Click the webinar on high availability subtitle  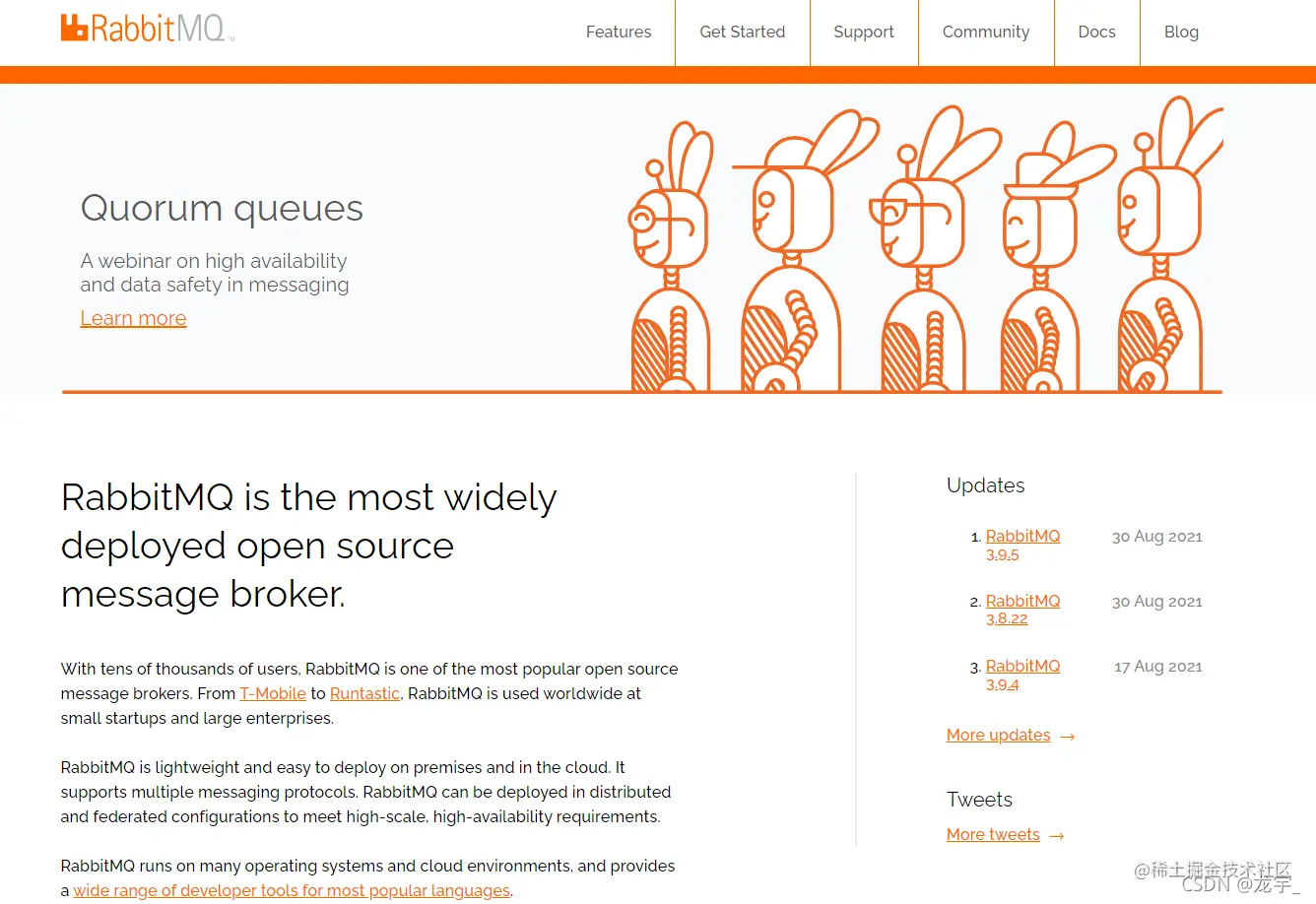coord(215,273)
